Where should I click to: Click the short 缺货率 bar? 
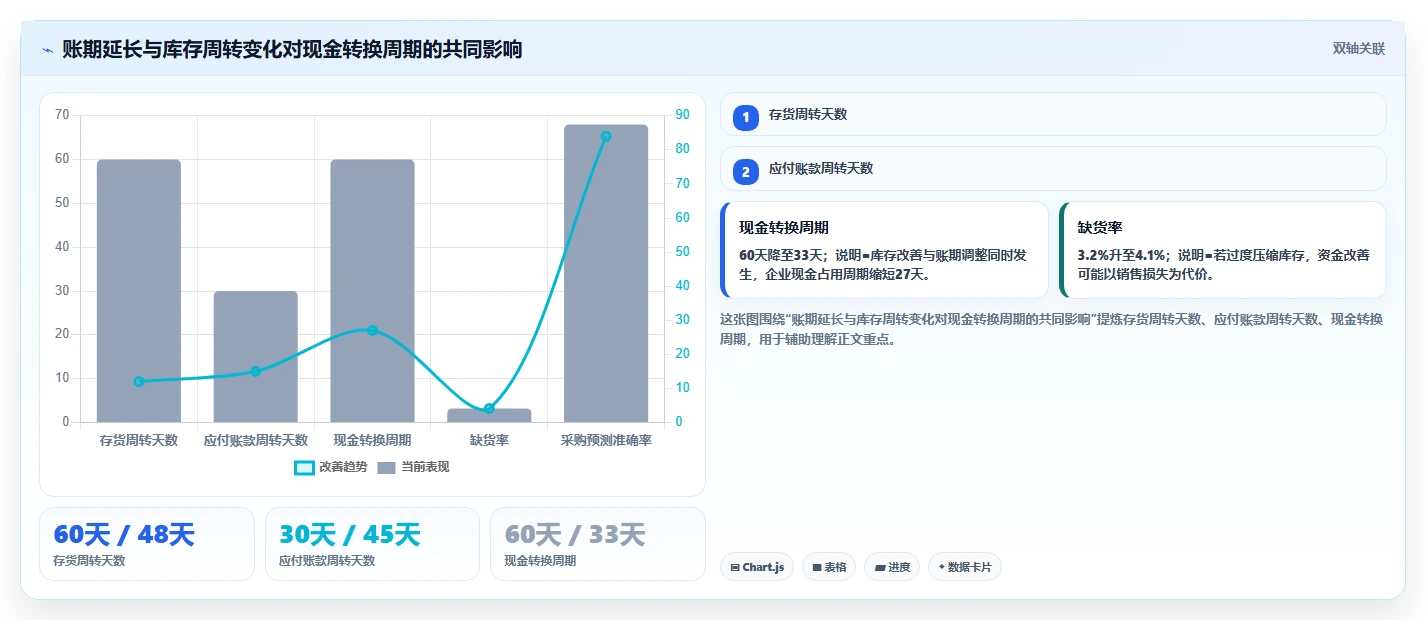[489, 415]
